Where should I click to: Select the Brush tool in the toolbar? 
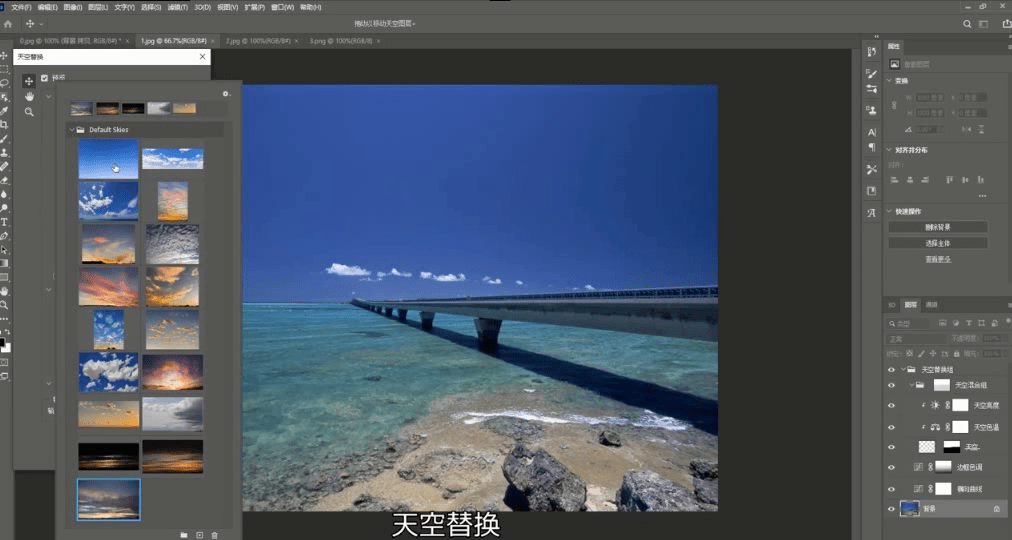[x=5, y=139]
